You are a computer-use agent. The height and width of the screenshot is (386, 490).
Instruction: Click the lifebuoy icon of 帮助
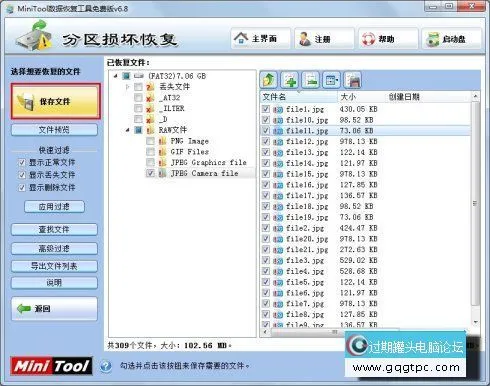point(368,39)
